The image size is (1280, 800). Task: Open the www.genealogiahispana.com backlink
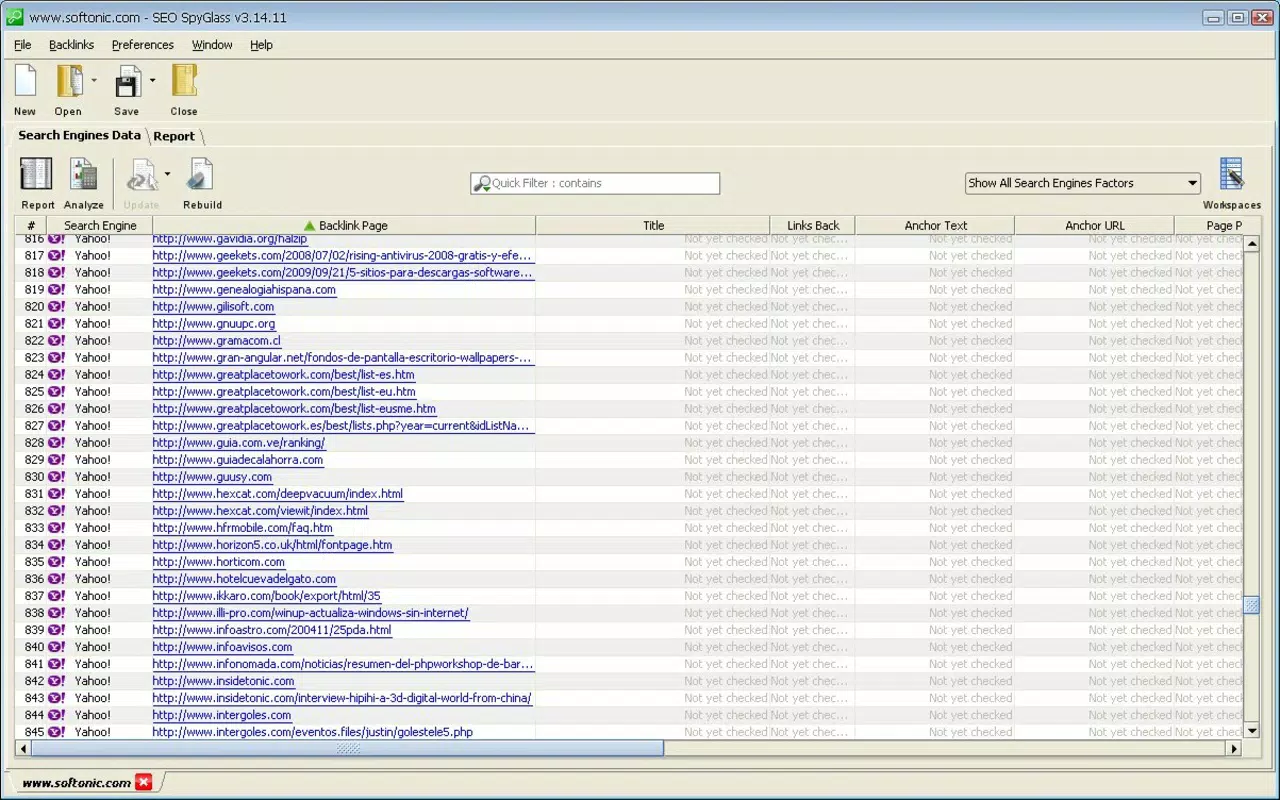point(244,289)
